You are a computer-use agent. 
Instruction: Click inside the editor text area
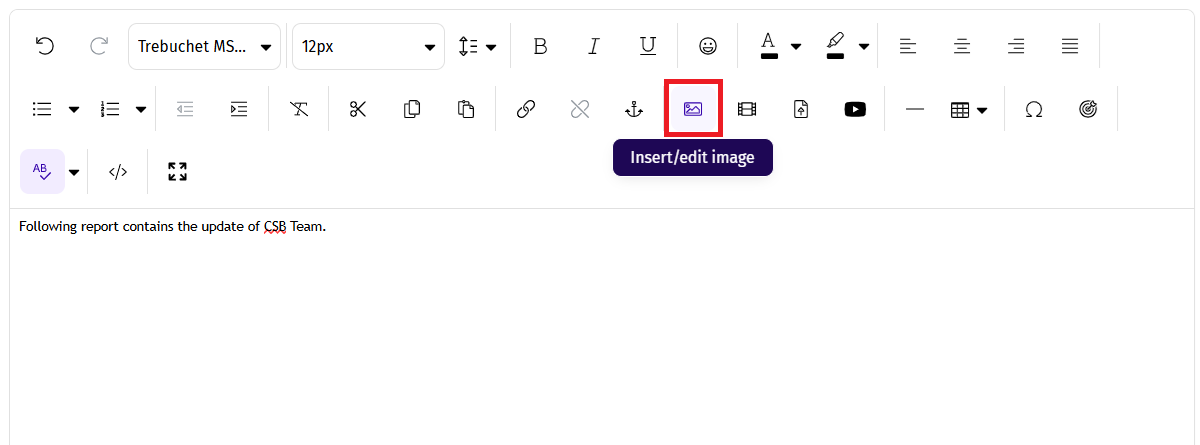[600, 320]
